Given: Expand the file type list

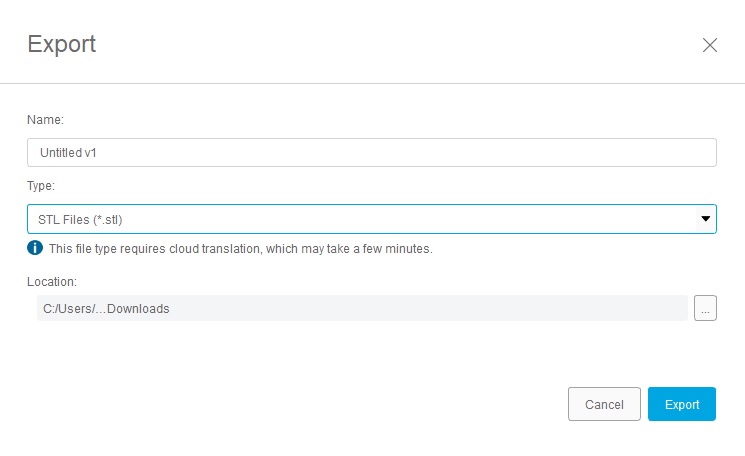Looking at the screenshot, I should (x=705, y=218).
